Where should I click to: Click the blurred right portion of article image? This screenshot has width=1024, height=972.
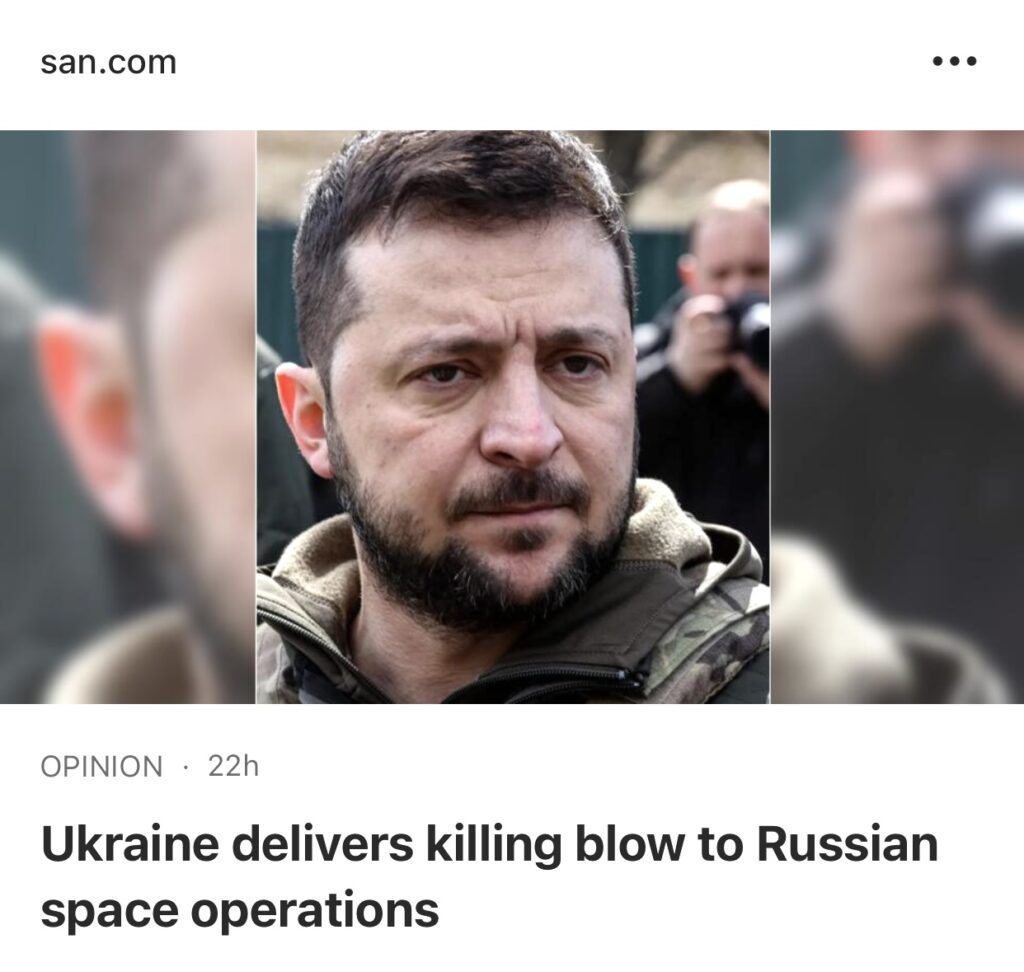897,417
